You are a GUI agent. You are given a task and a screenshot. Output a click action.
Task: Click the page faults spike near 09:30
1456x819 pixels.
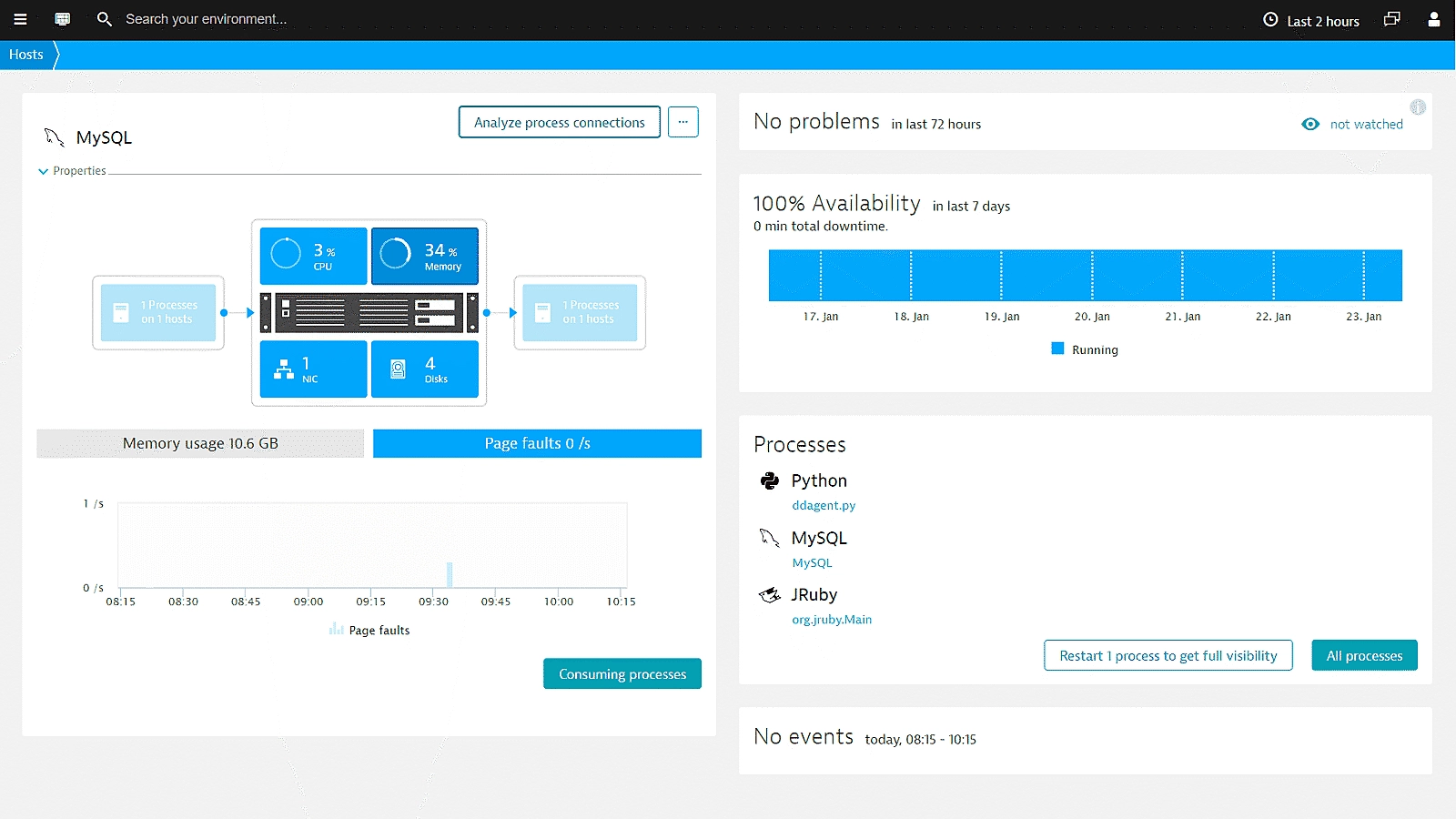click(450, 574)
